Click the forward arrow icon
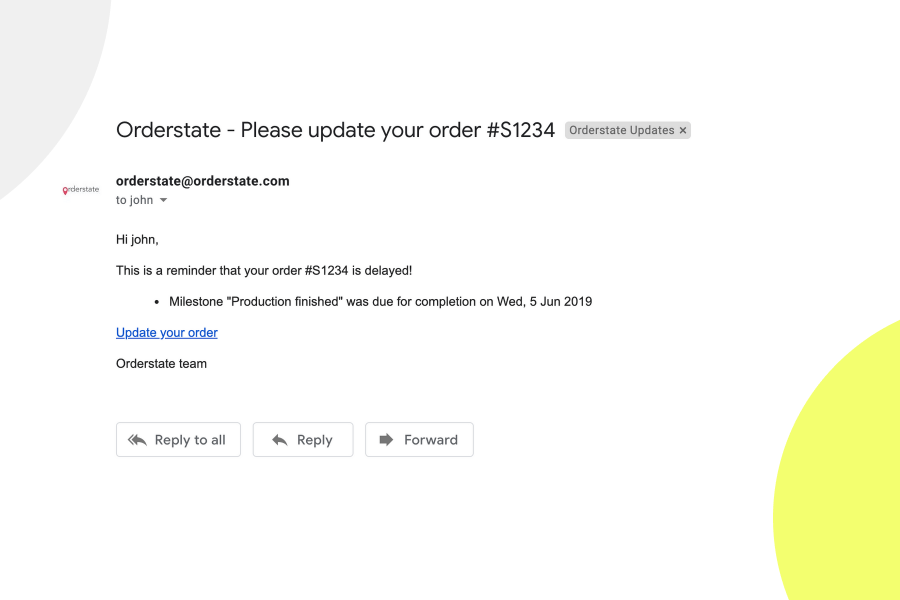This screenshot has width=900, height=600. [386, 440]
